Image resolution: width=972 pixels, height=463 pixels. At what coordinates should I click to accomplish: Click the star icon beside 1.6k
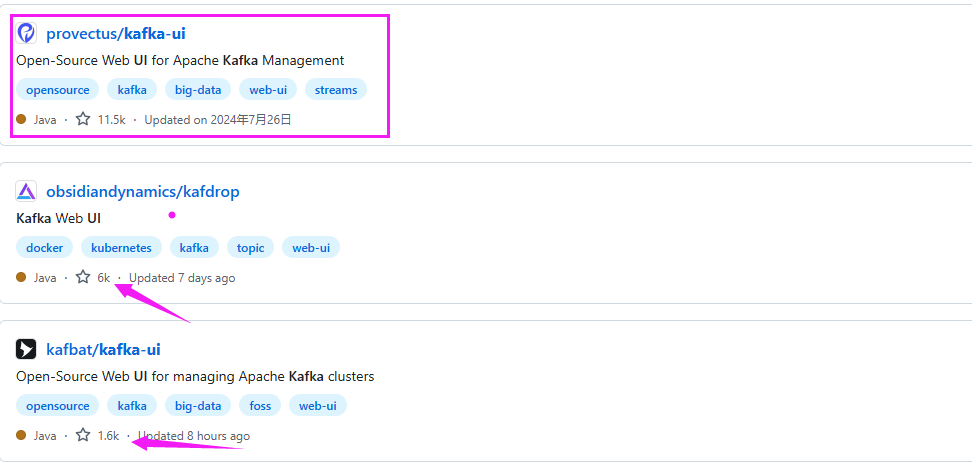tap(83, 435)
